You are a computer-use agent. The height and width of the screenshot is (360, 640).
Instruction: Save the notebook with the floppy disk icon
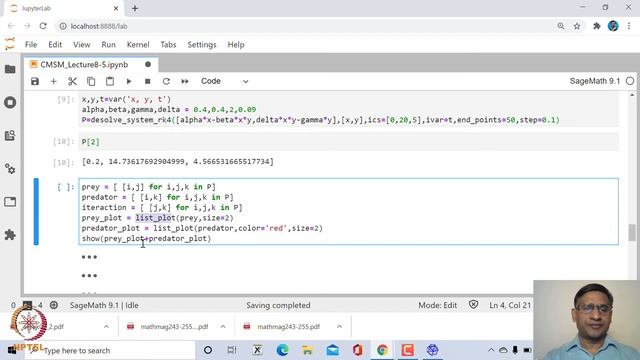[35, 81]
